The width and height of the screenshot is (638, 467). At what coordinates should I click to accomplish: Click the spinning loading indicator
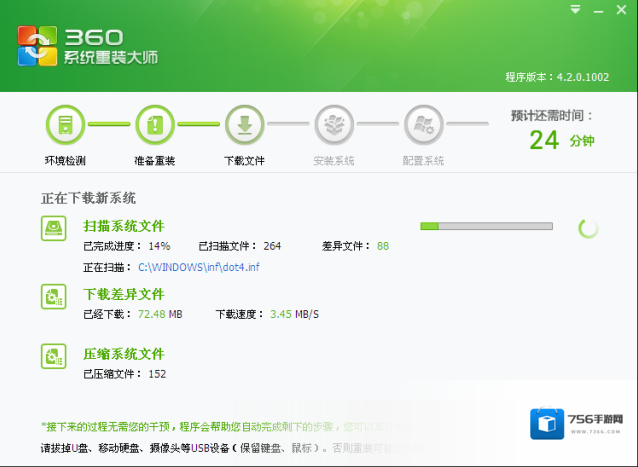(589, 229)
